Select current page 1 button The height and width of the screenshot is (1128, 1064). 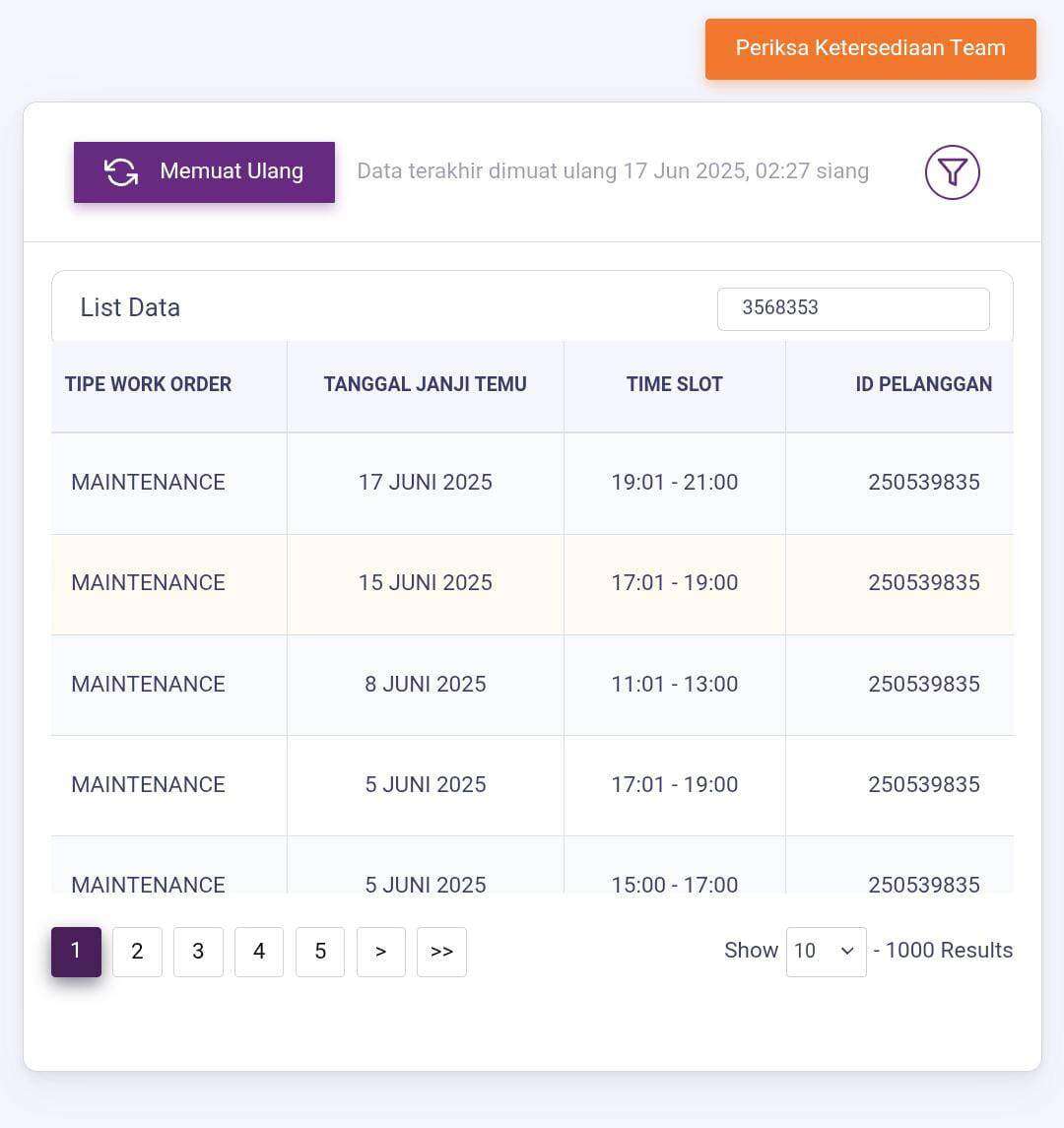(76, 952)
